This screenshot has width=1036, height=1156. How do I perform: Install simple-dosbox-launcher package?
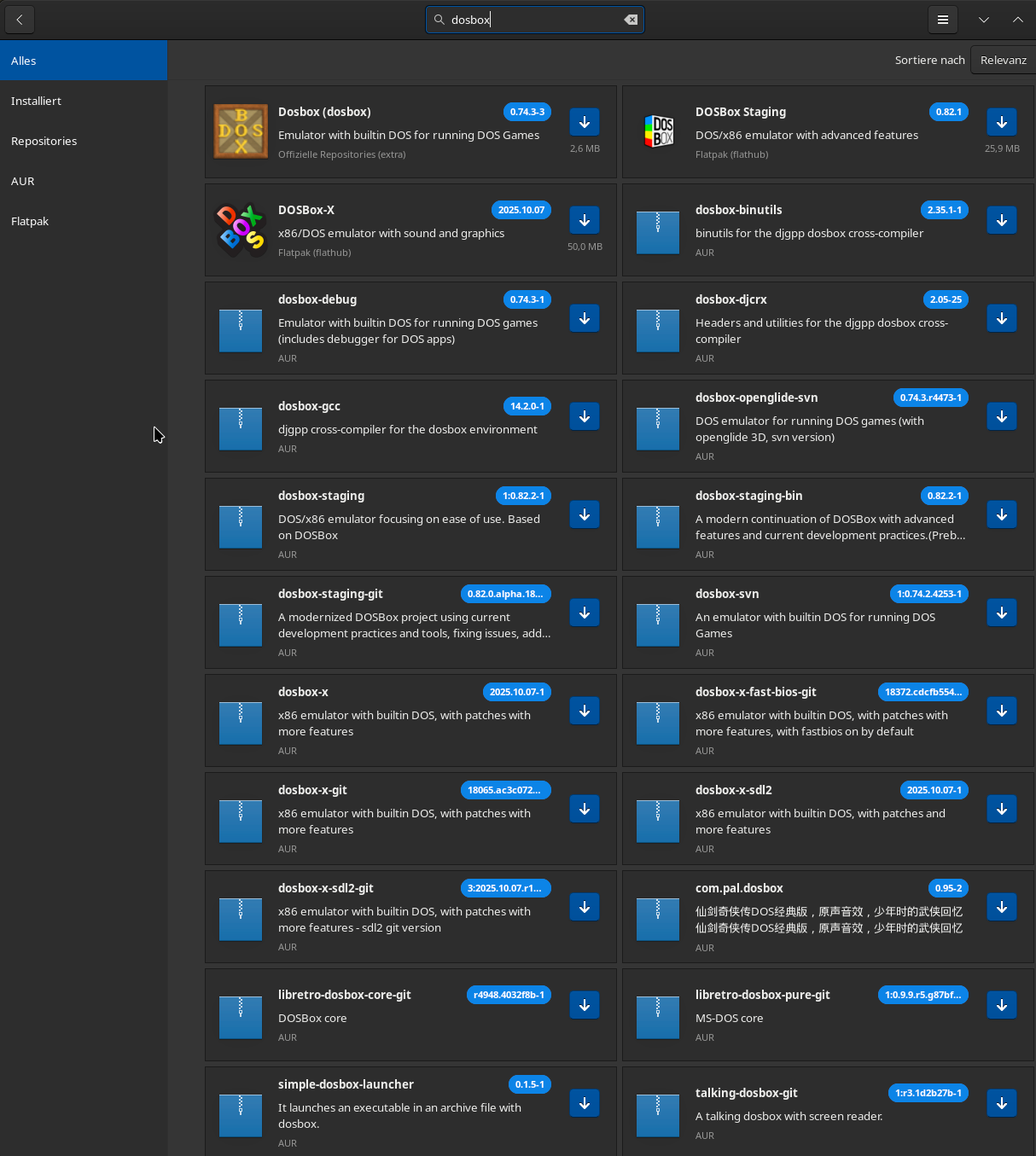585,1103
